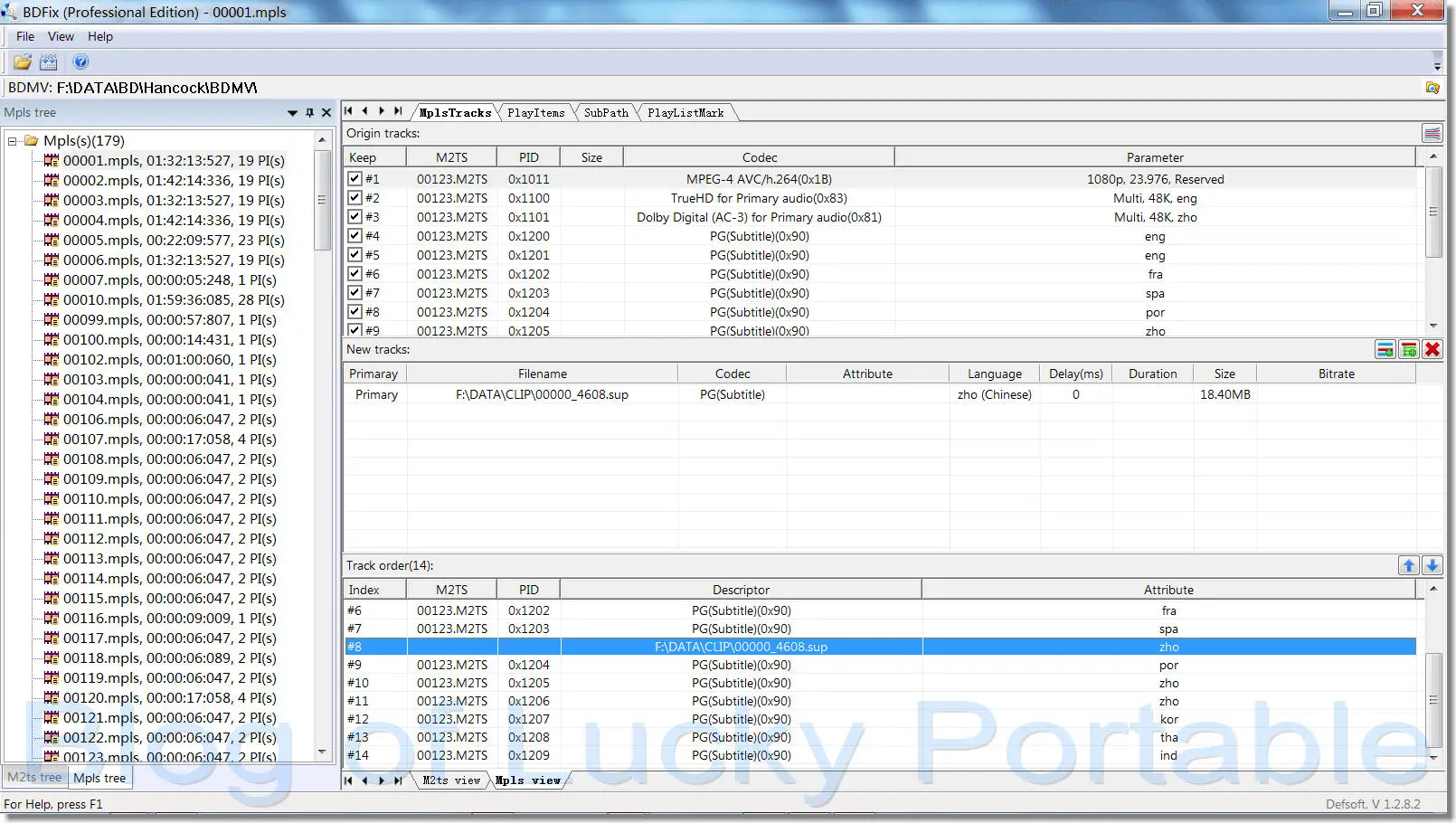Click Origin tracks scrollbar down arrow
The width and height of the screenshot is (1456, 823).
(1432, 326)
